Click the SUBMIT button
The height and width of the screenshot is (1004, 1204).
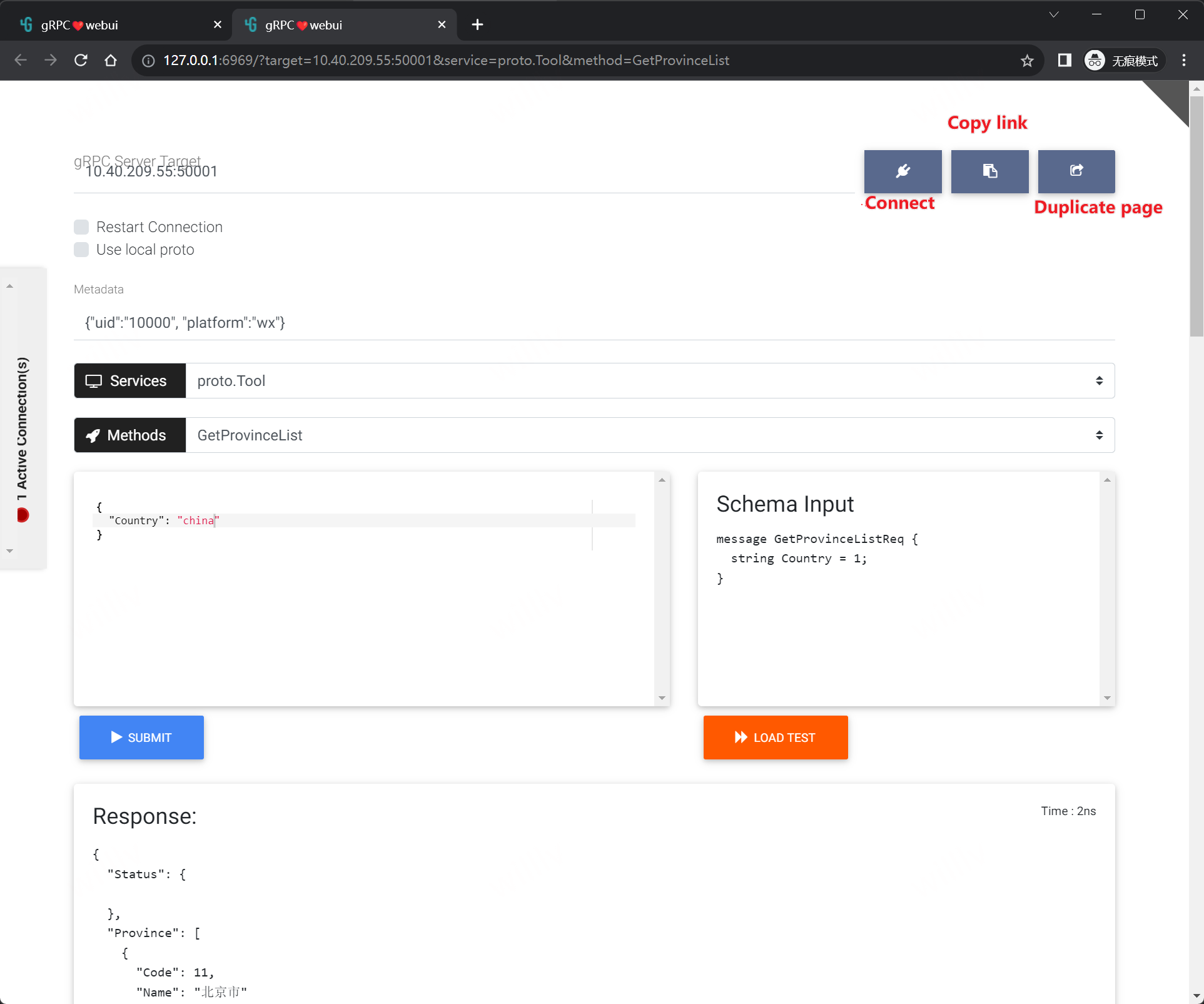(141, 737)
